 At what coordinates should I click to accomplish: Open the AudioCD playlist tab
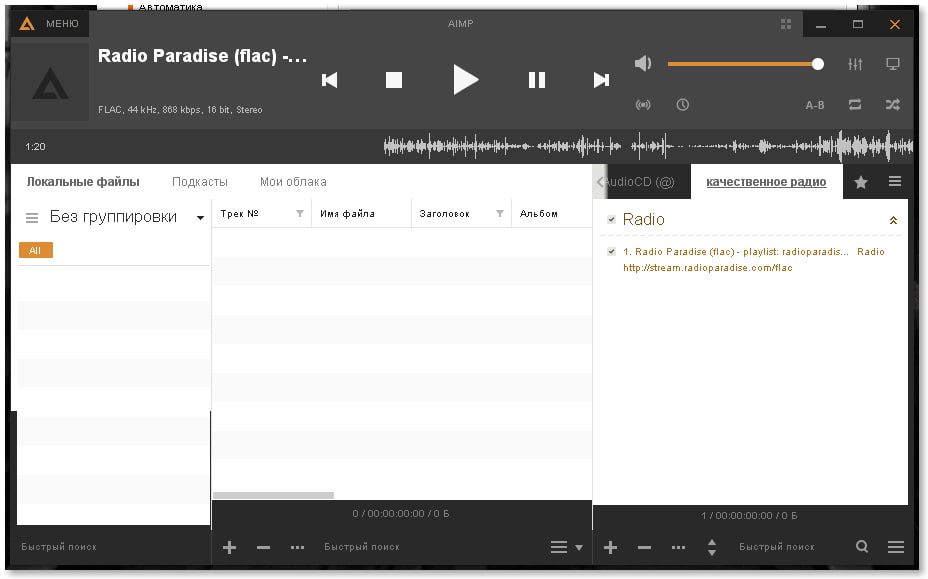(x=642, y=182)
